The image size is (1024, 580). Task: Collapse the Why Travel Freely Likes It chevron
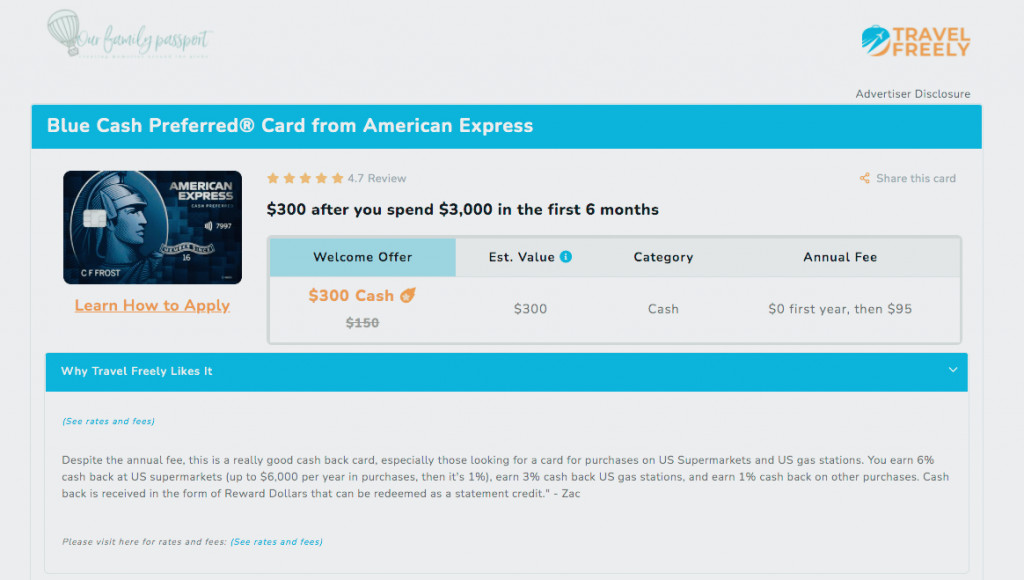pyautogui.click(x=953, y=370)
